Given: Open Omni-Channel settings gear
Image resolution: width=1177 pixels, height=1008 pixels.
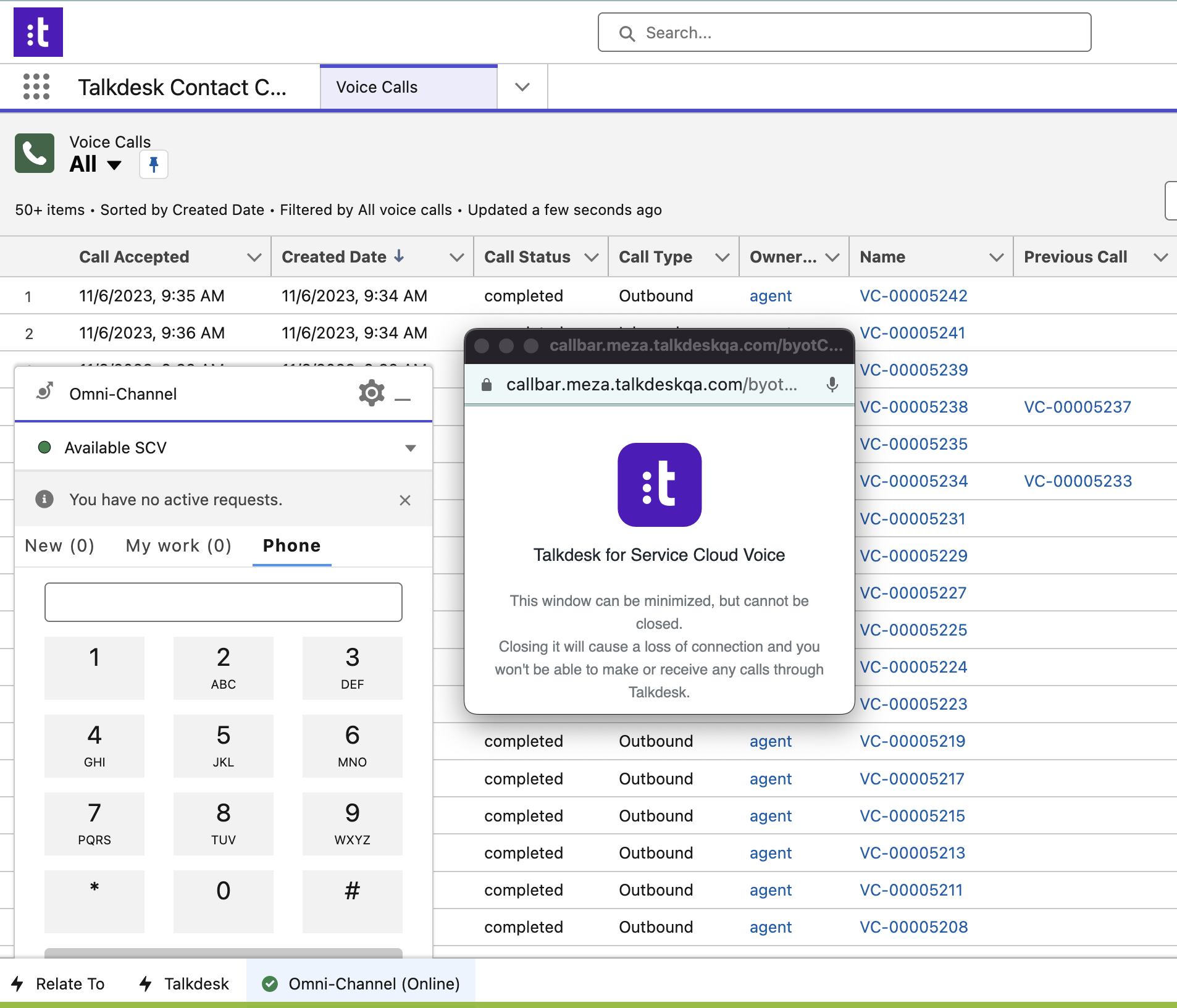Looking at the screenshot, I should point(372,393).
